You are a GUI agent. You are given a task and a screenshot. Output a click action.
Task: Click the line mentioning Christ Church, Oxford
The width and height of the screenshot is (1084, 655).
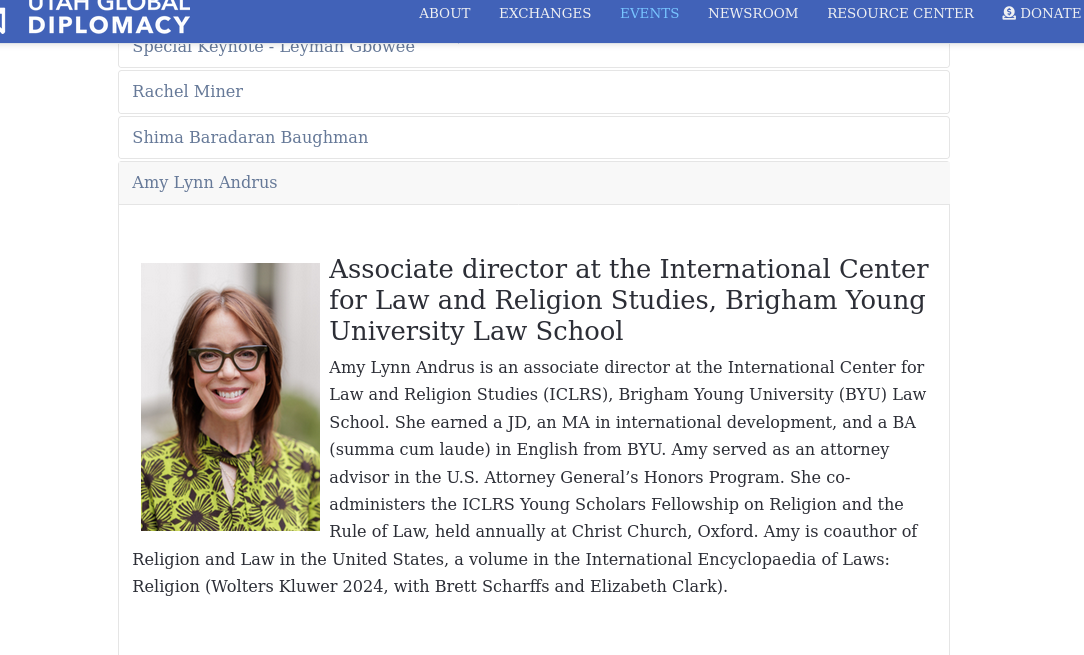click(x=623, y=531)
